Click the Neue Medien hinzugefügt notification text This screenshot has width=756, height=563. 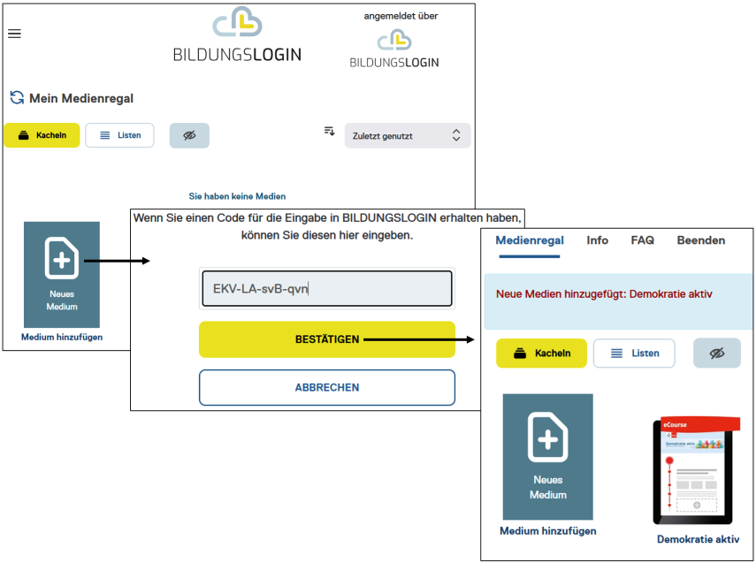[604, 294]
